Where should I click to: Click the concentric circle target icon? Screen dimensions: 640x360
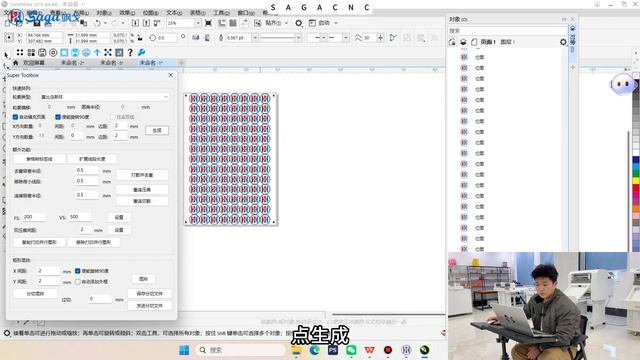point(53,52)
